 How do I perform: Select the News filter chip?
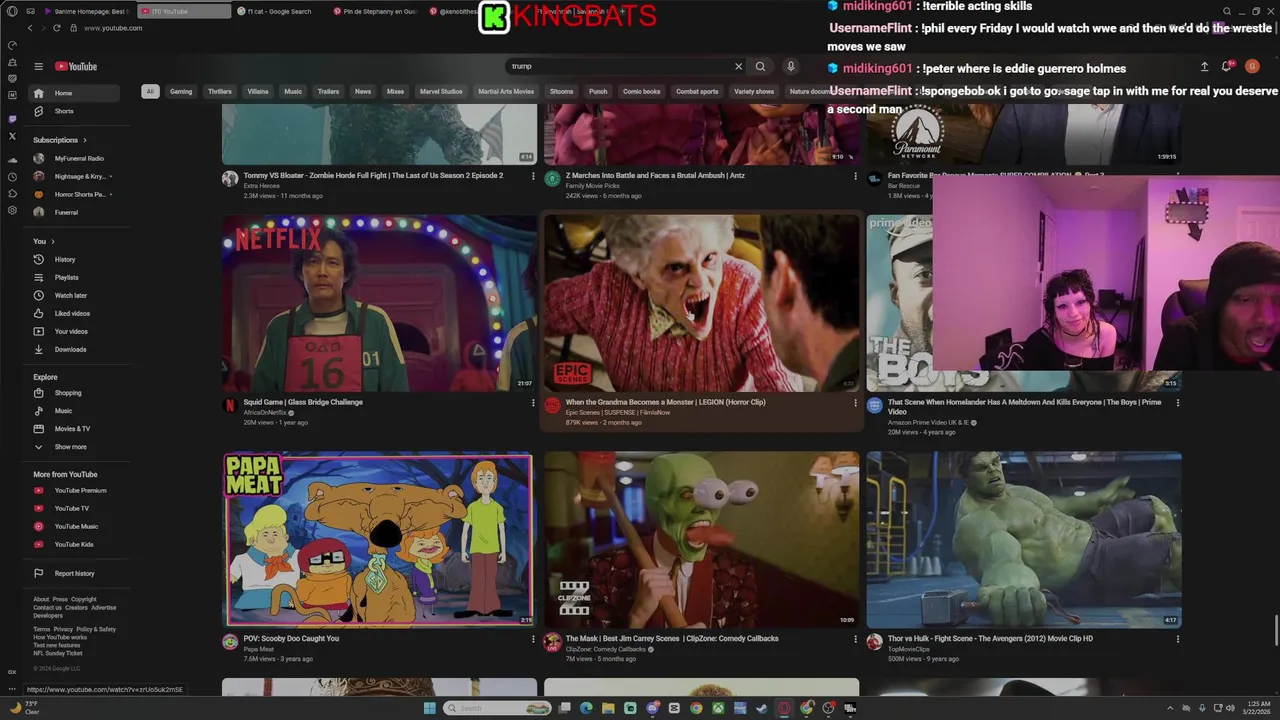tap(363, 91)
